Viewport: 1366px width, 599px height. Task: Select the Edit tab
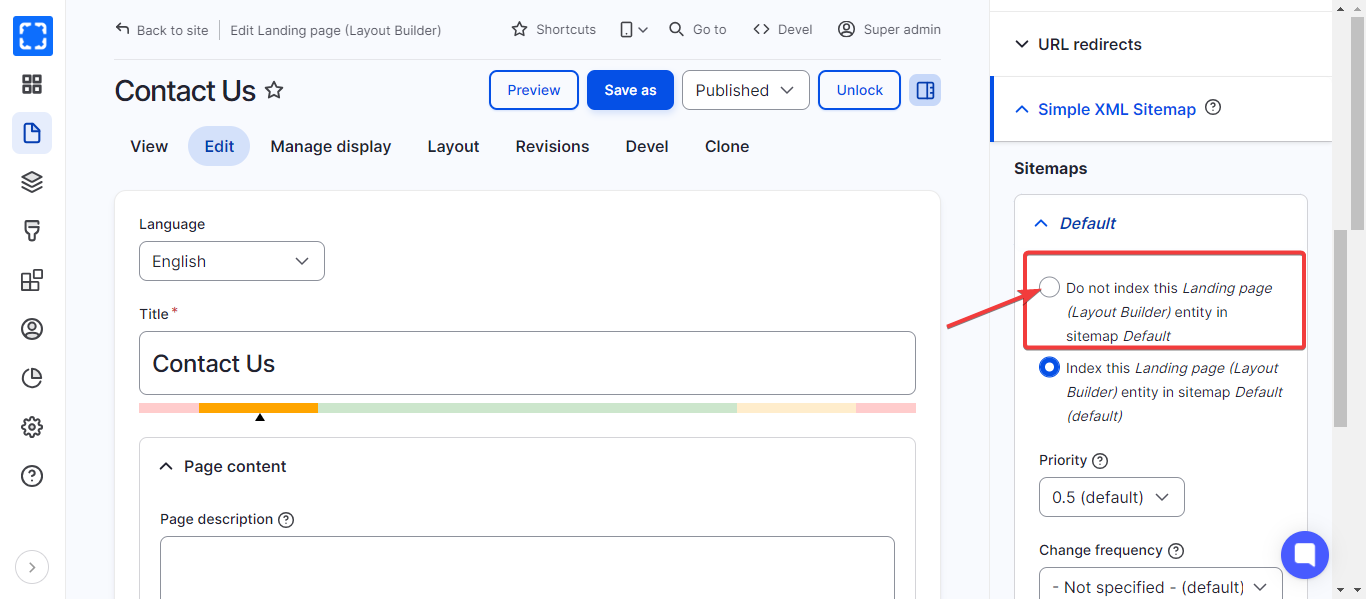(x=219, y=146)
